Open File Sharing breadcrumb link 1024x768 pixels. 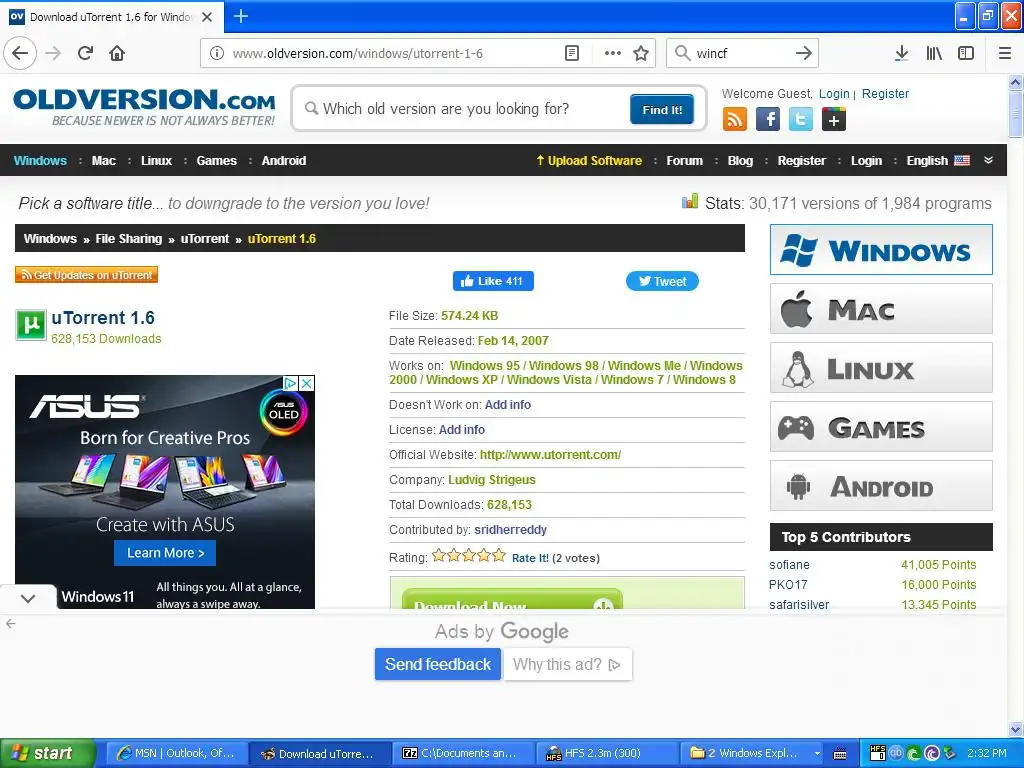pos(129,238)
